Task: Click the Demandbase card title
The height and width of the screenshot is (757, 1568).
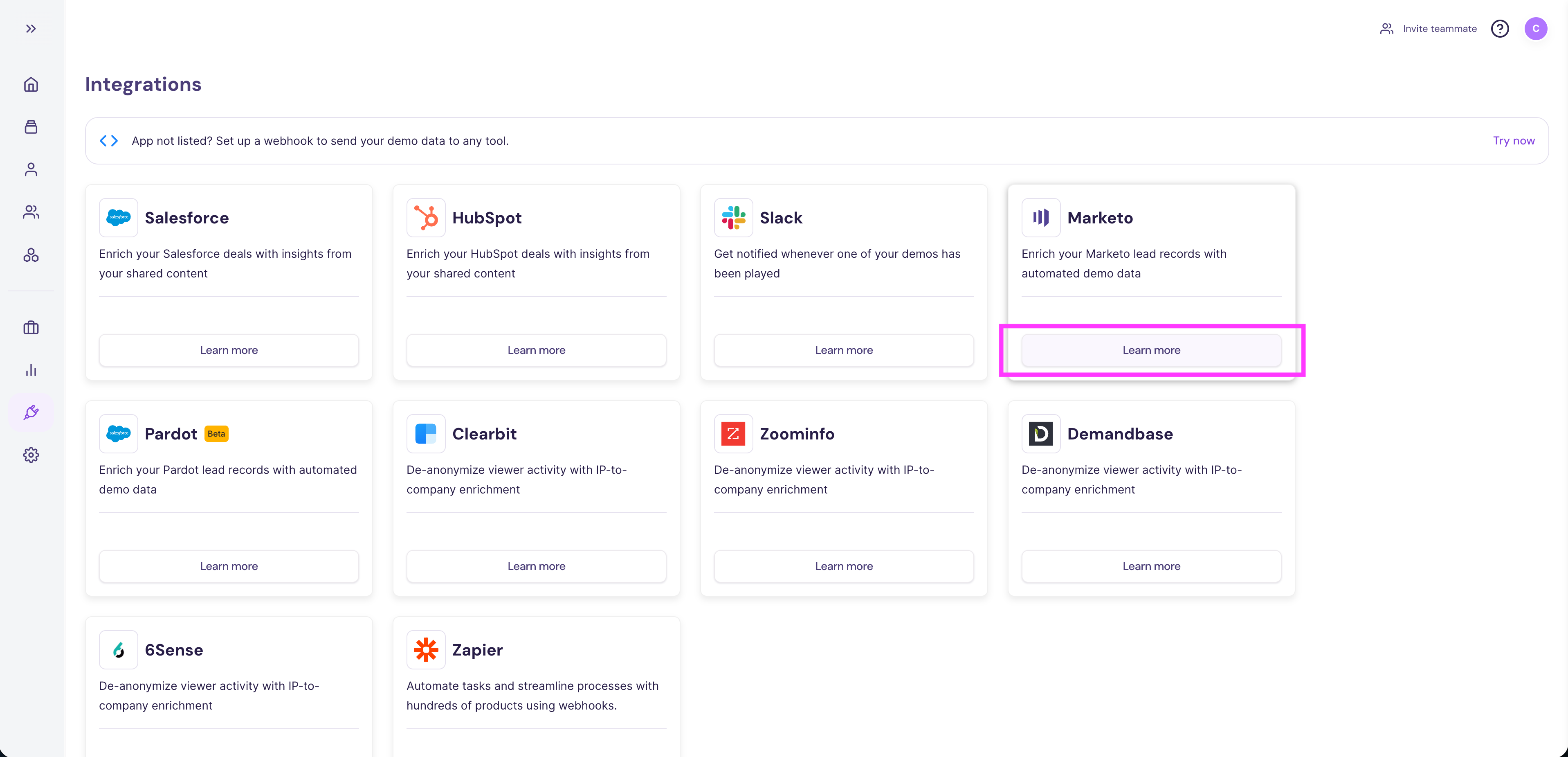Action: [1120, 434]
